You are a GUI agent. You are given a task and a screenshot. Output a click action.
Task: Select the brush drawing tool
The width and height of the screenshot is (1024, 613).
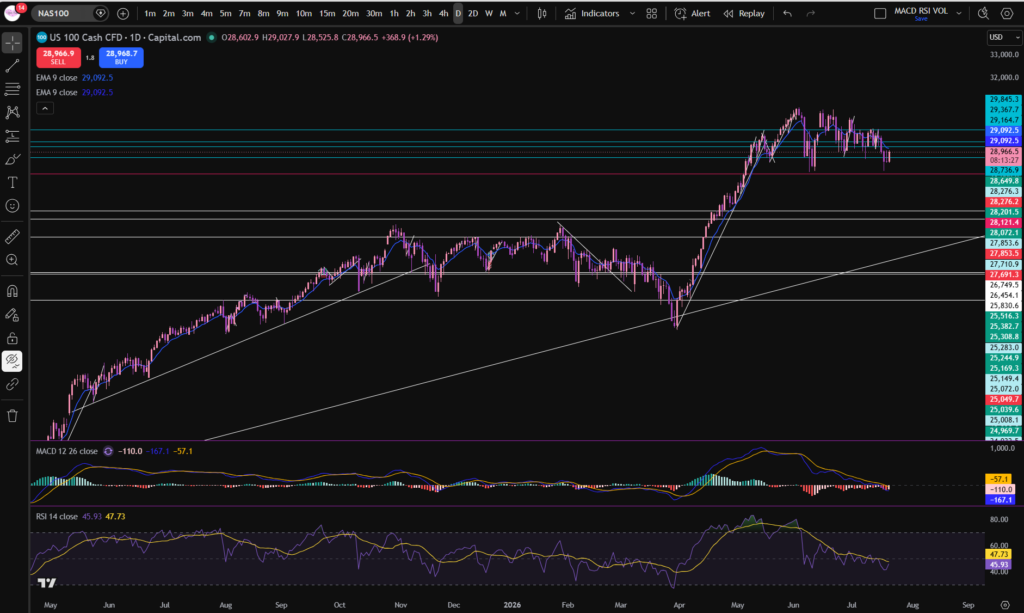(x=12, y=159)
